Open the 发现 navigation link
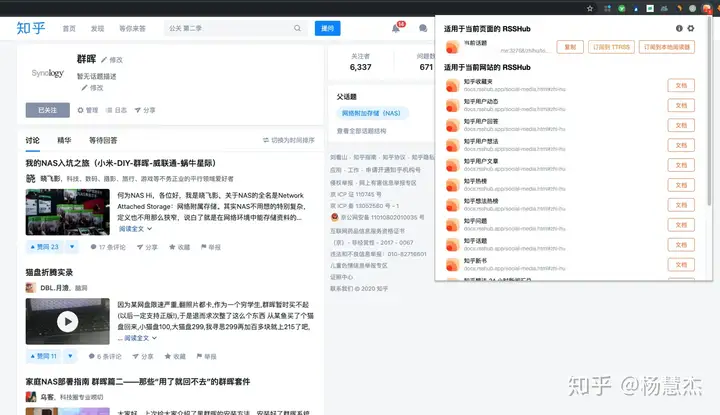The width and height of the screenshot is (720, 415). point(97,28)
